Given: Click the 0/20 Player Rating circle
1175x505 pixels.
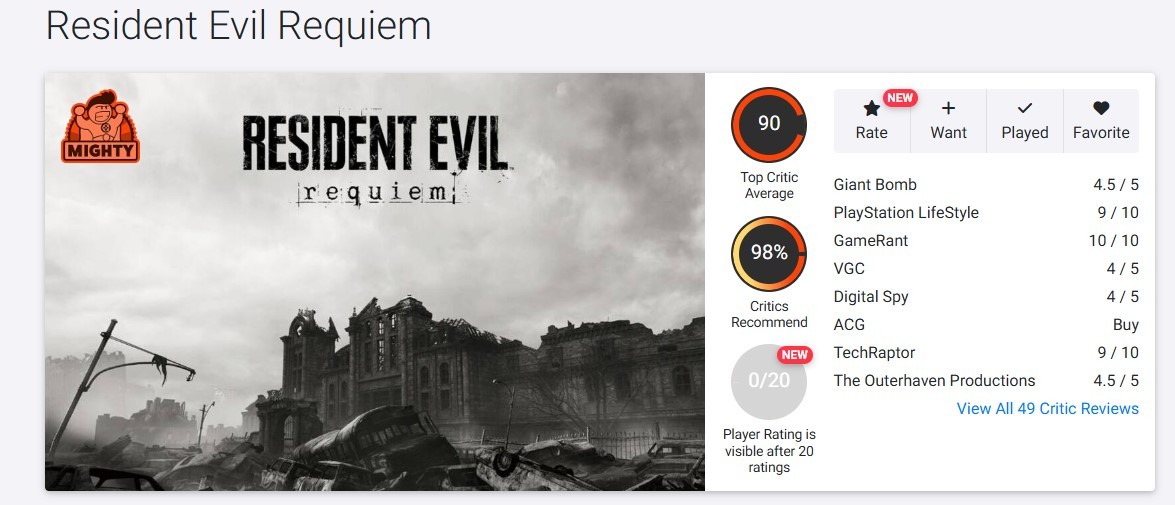Looking at the screenshot, I should [769, 381].
